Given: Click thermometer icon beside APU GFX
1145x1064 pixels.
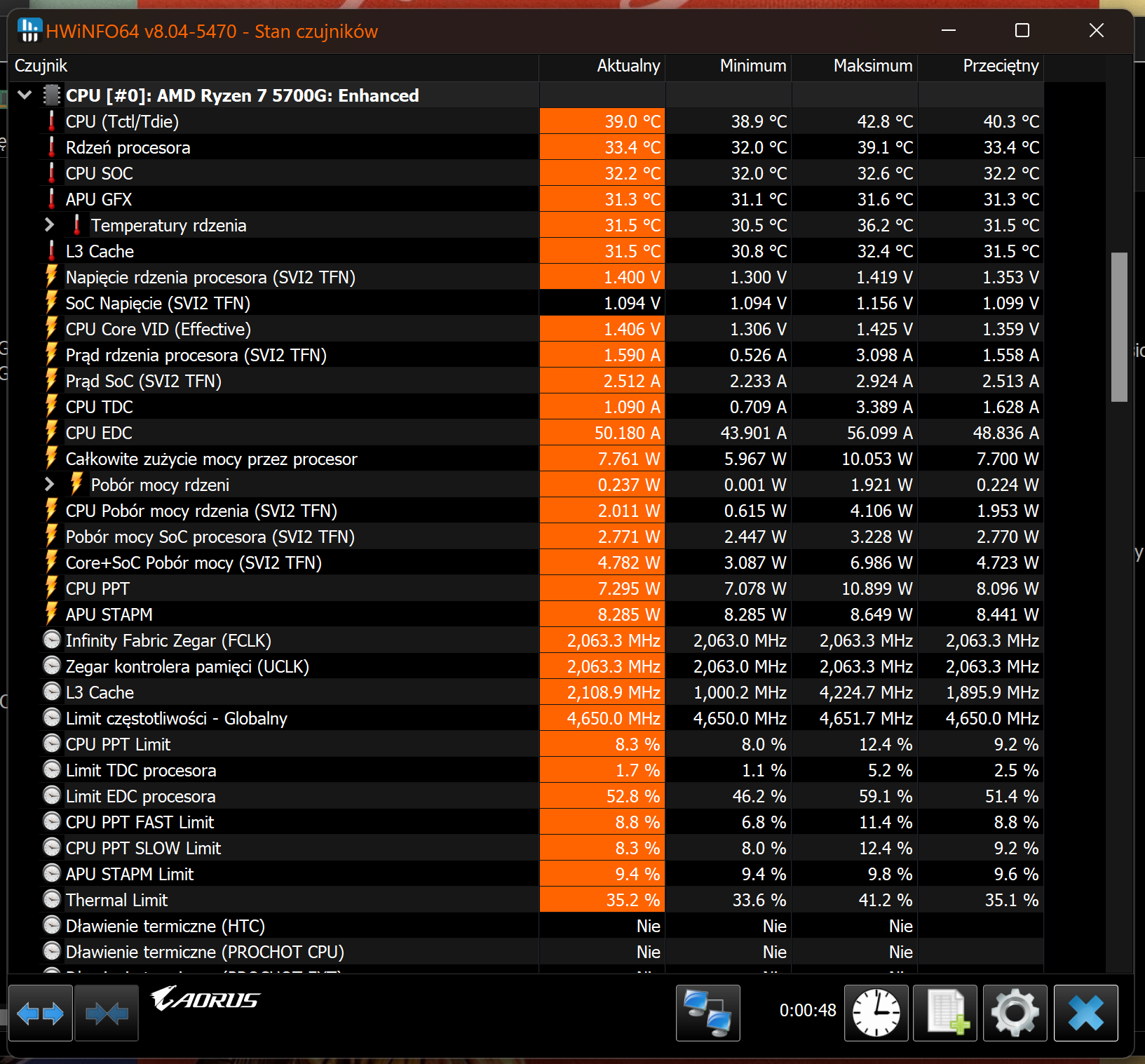Looking at the screenshot, I should point(51,199).
